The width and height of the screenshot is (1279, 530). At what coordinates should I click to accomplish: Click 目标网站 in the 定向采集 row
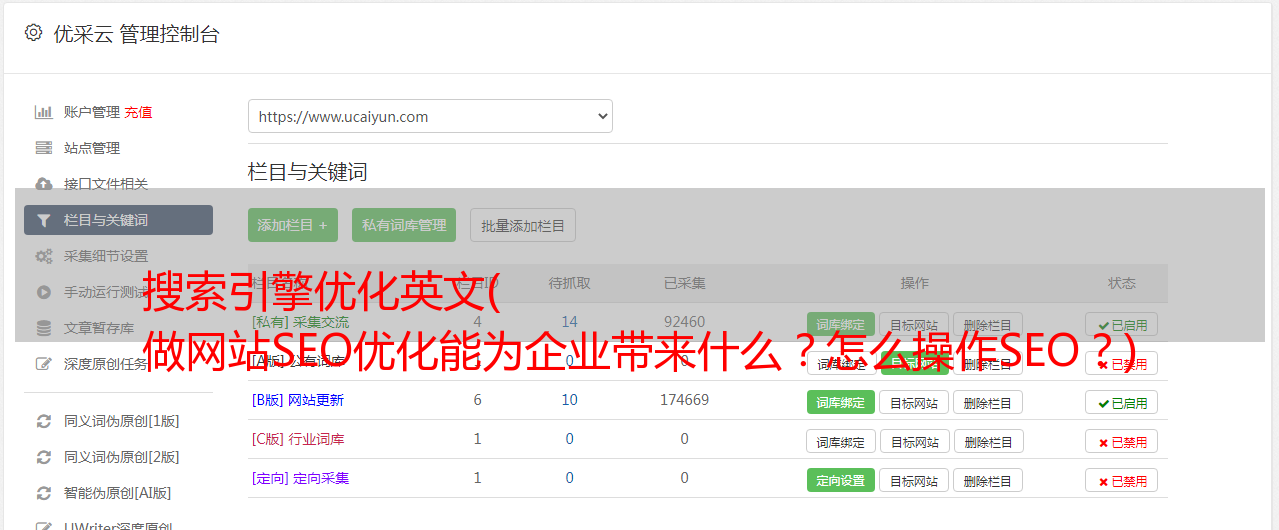point(914,480)
